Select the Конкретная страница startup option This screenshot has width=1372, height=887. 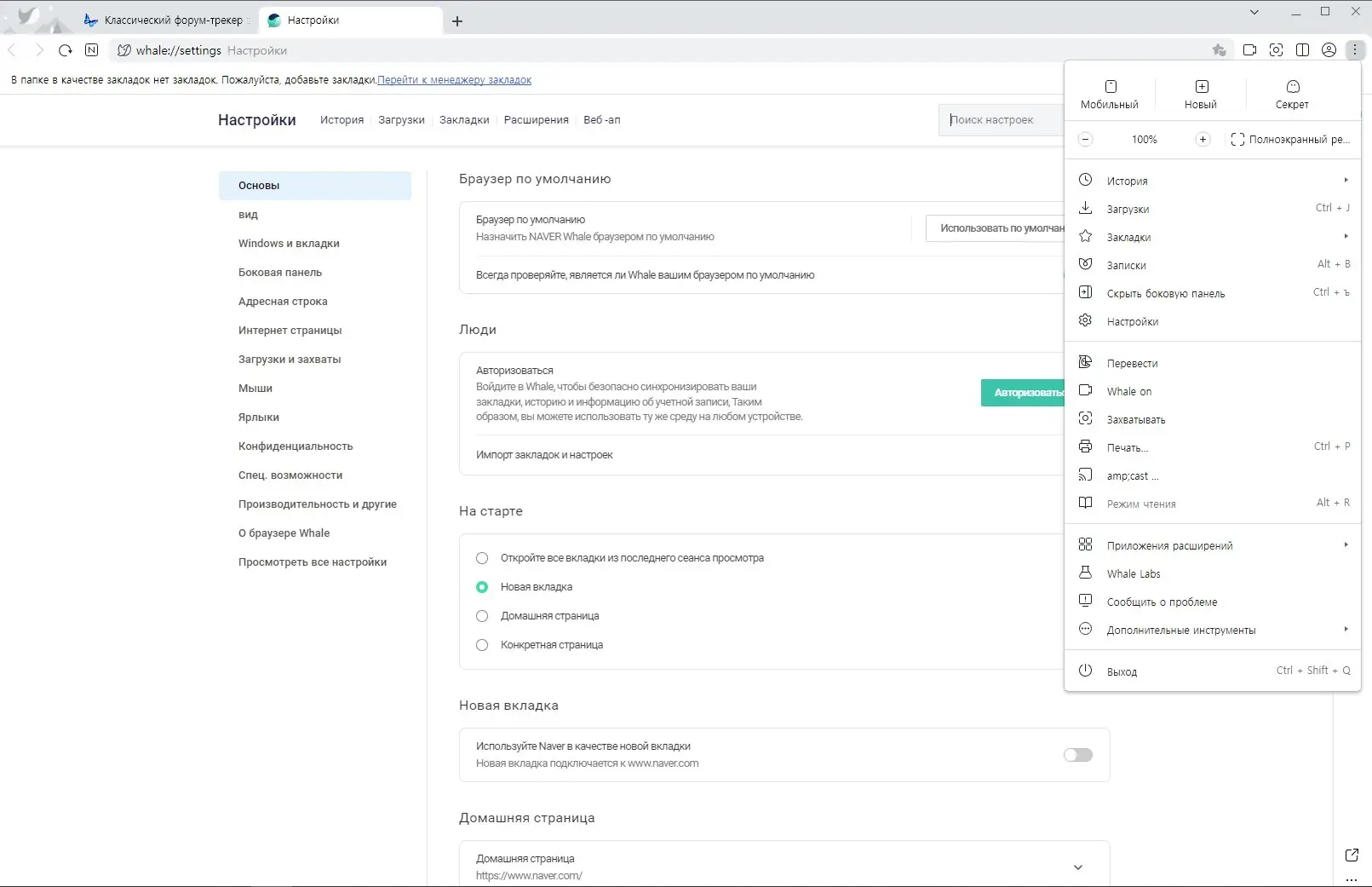click(x=482, y=645)
